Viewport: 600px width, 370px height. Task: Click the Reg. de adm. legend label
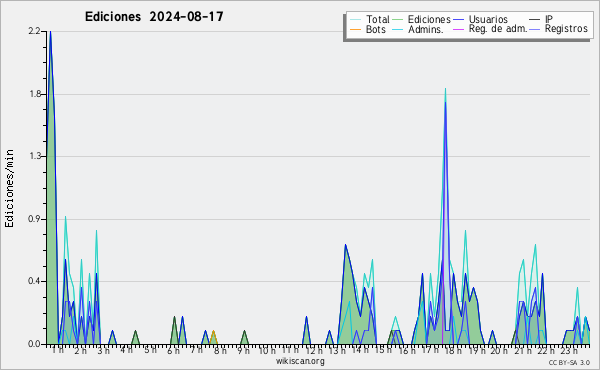pyautogui.click(x=497, y=29)
